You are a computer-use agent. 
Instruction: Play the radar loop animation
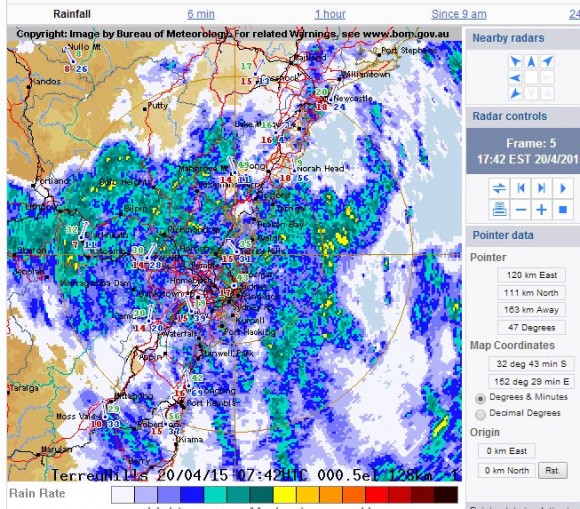[563, 188]
